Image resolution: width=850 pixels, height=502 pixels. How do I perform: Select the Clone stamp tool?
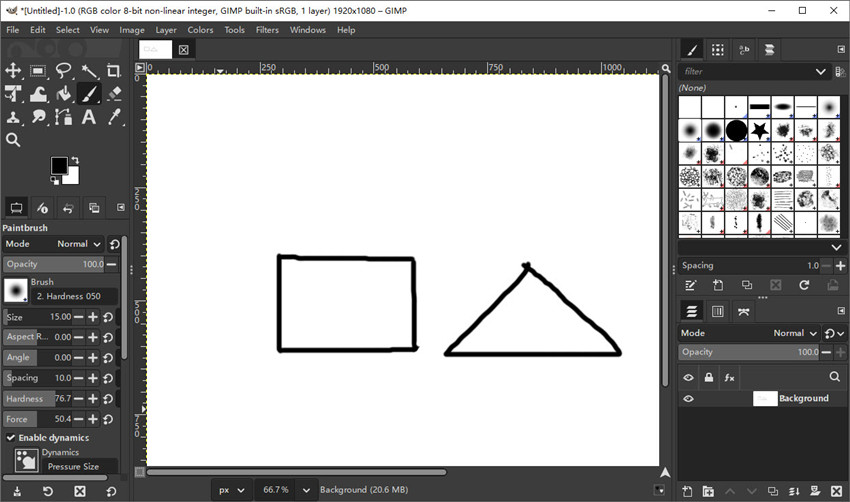click(x=13, y=117)
